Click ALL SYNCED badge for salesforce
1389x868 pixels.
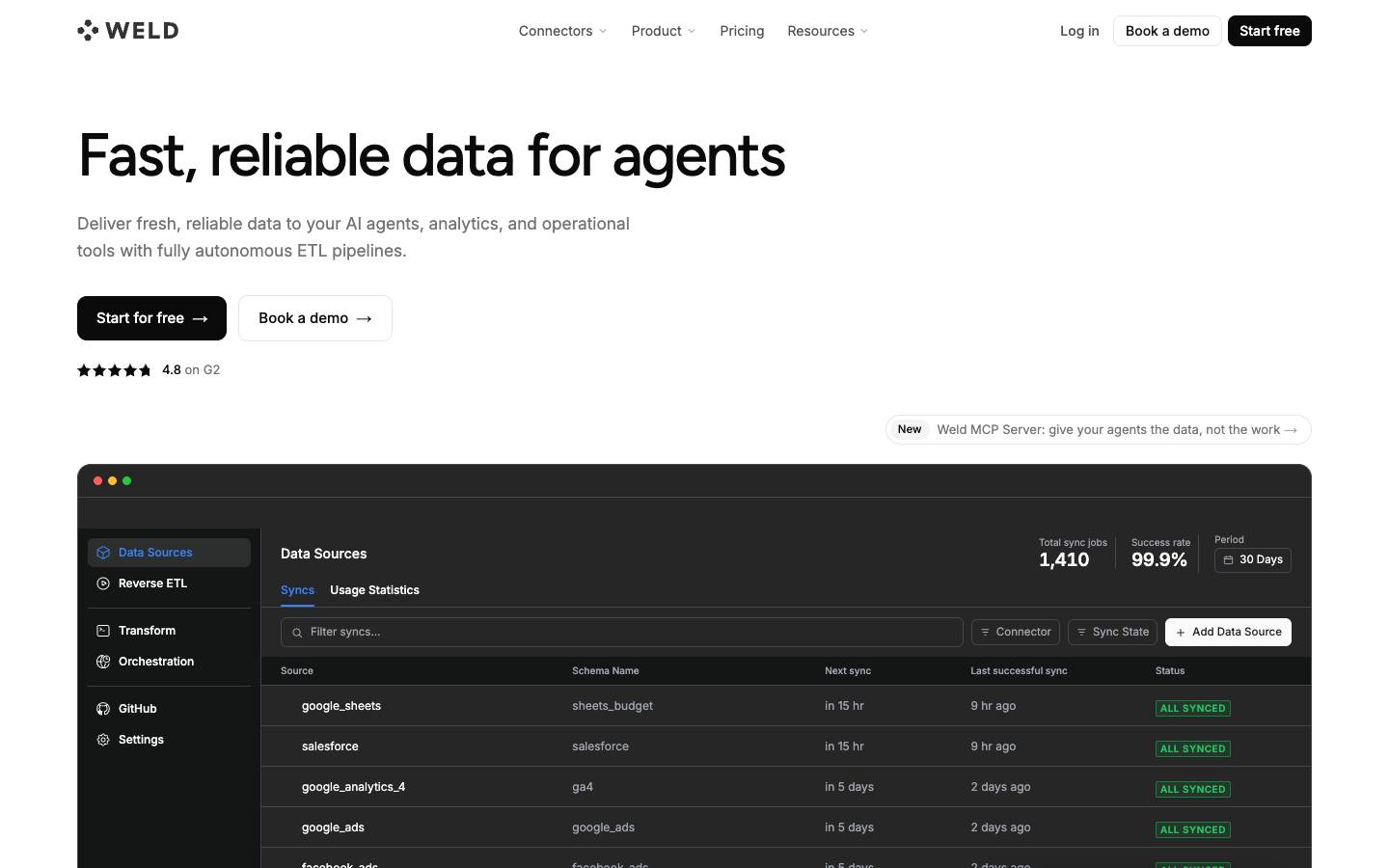1193,748
